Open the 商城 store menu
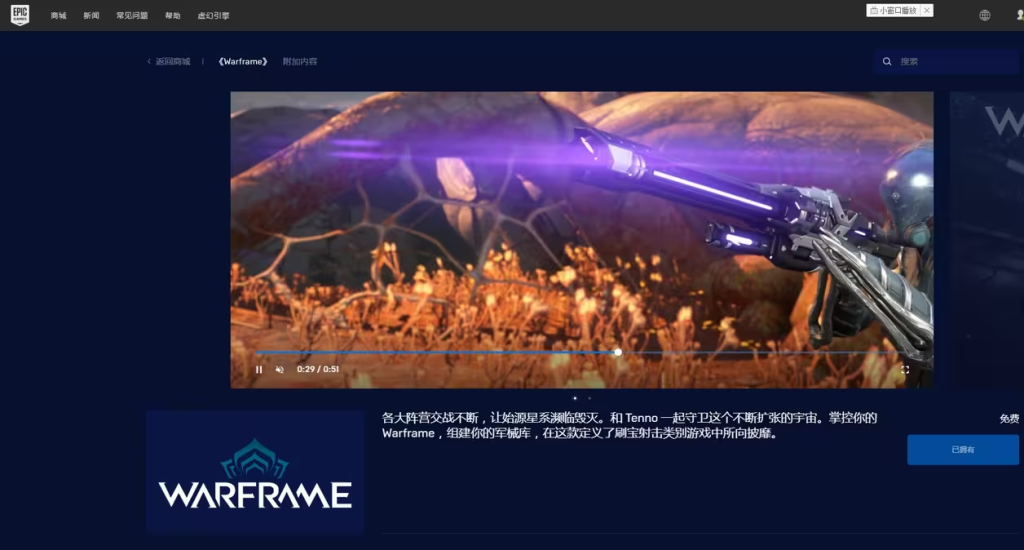This screenshot has height=550, width=1024. pyautogui.click(x=58, y=16)
